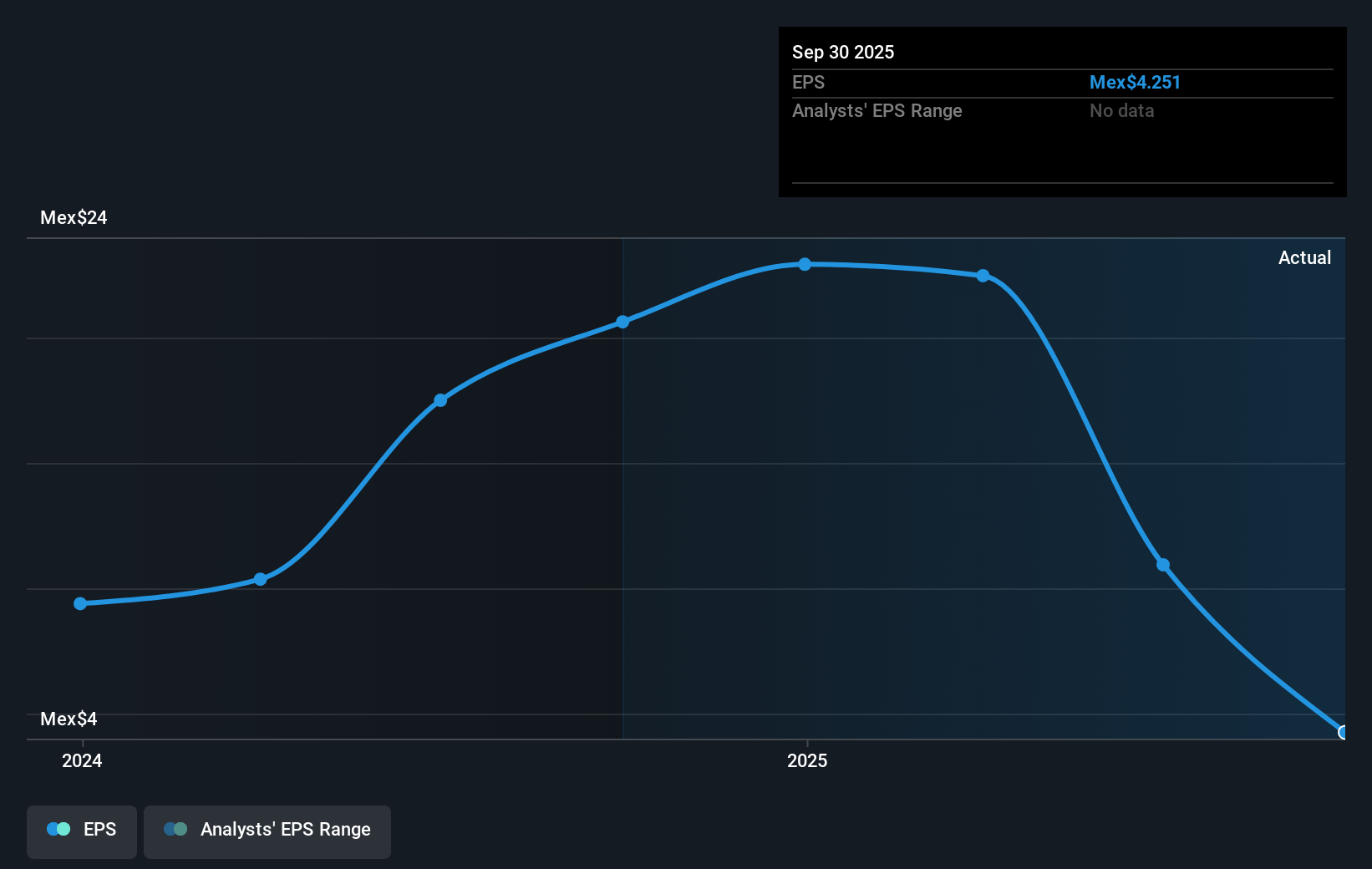Select the 2025 axis label
This screenshot has height=869, width=1372.
[x=806, y=760]
